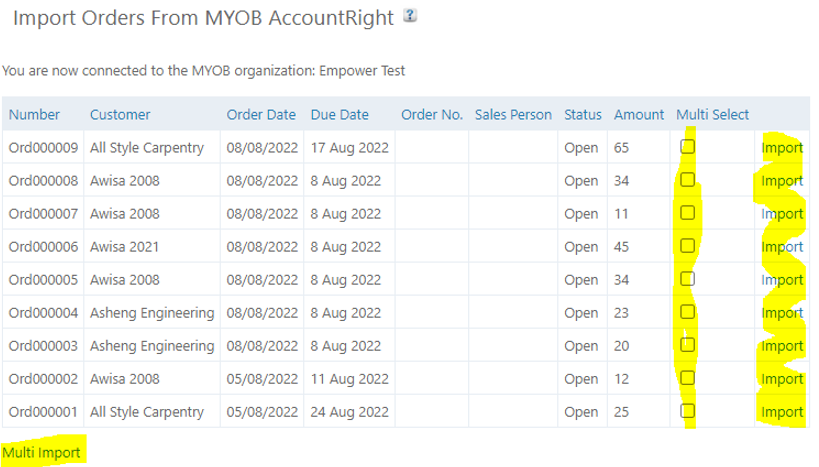
Task: Import the order with amount 11
Action: 782,214
